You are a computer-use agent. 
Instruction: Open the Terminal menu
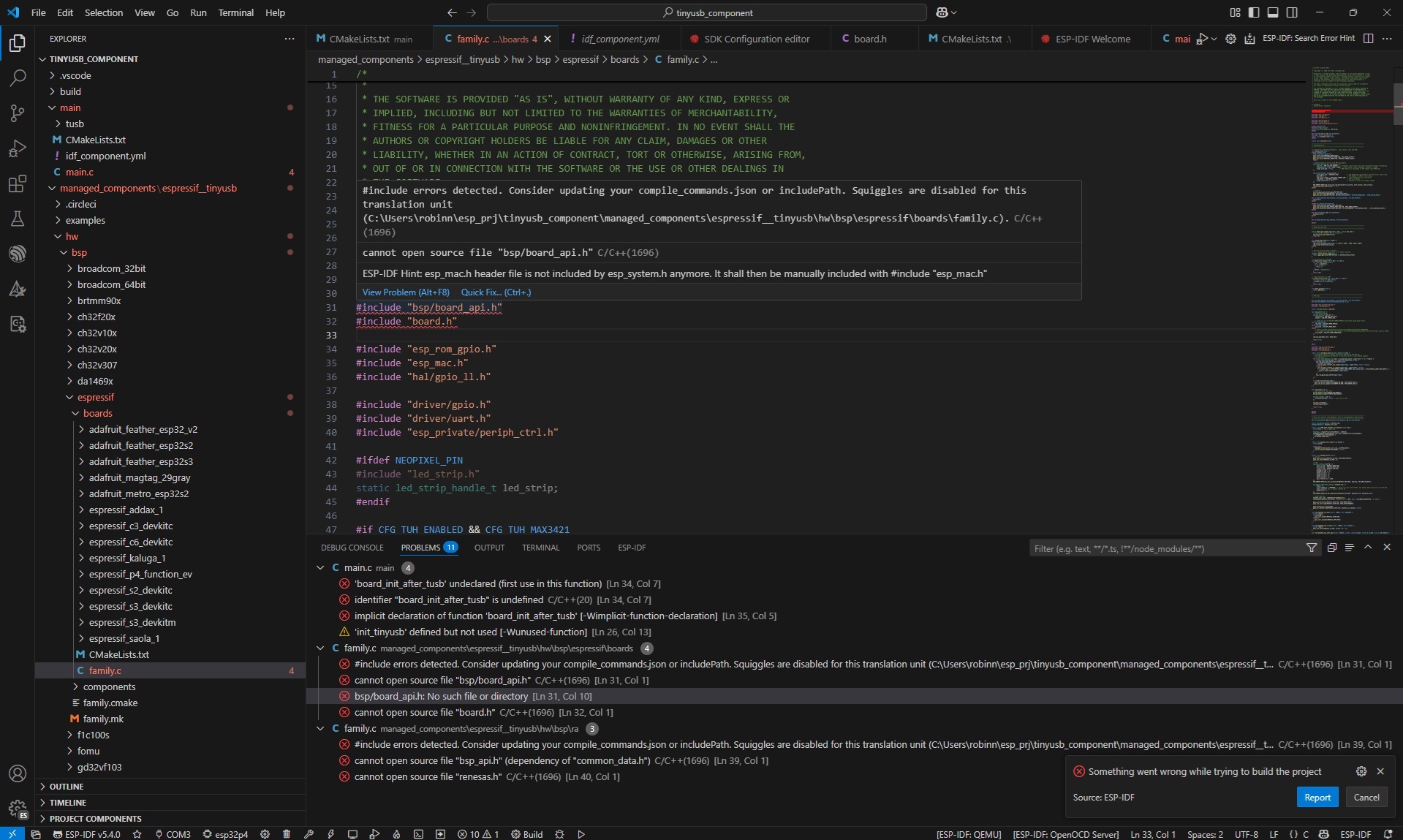click(235, 12)
